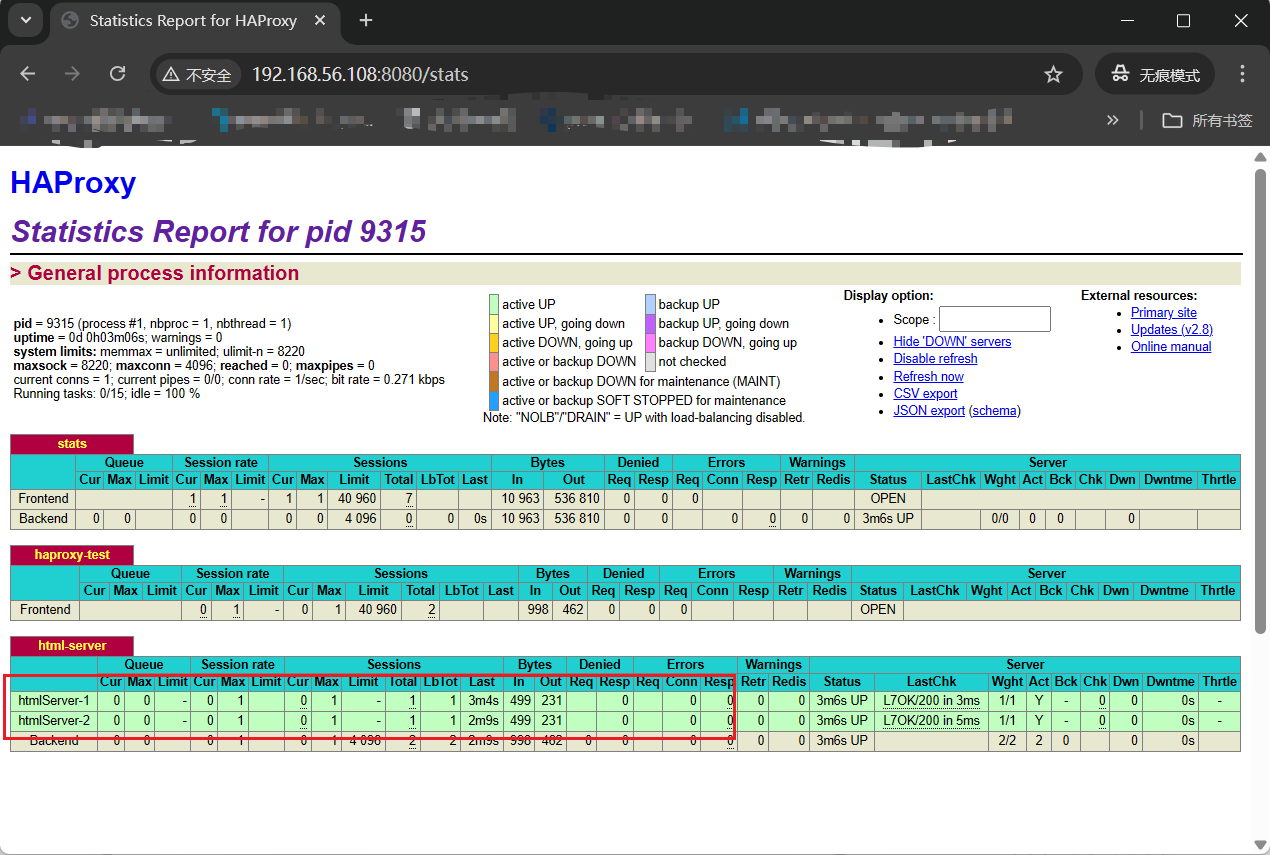Screen dimensions: 1270x855
Task: Click haproxy-test Frontend status OPEN cell
Action: (x=878, y=609)
